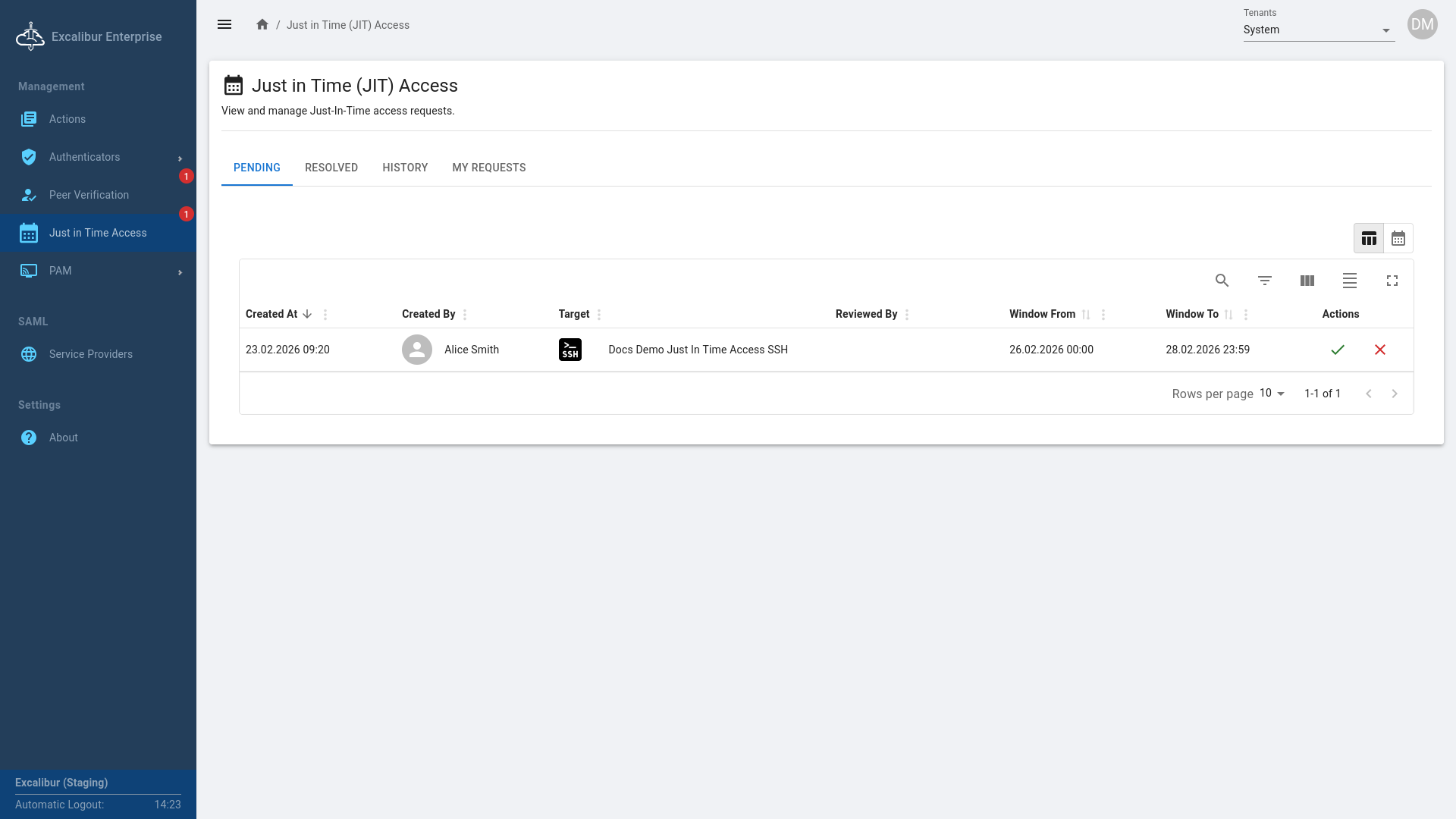The height and width of the screenshot is (819, 1456).
Task: Toggle the hamburger sidebar menu
Action: pos(224,25)
